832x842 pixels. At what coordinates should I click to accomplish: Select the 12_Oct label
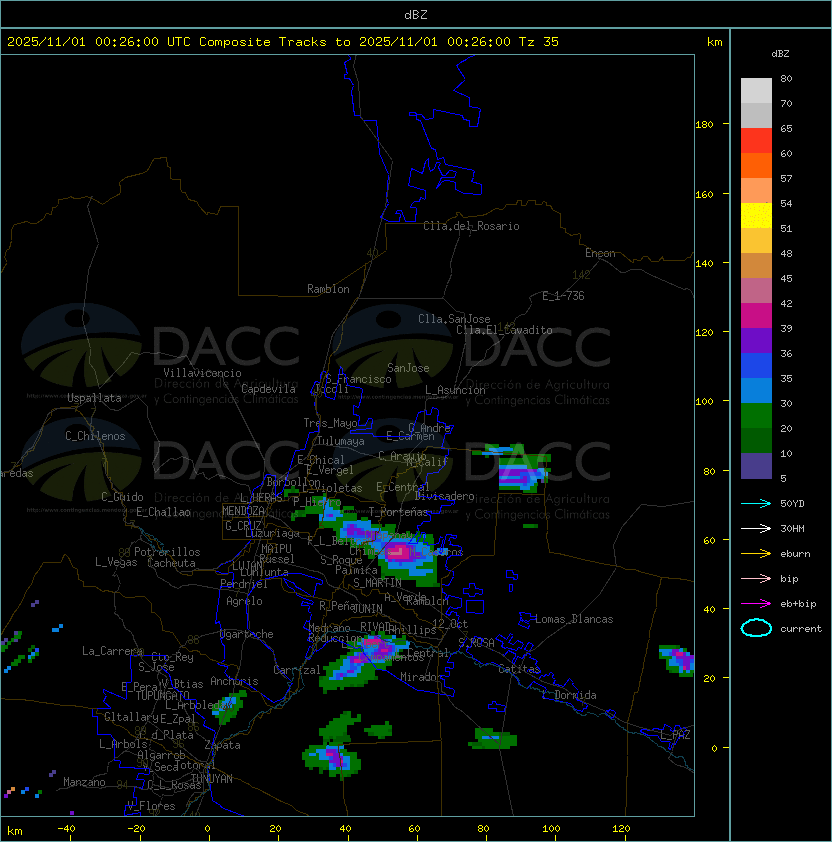click(x=450, y=624)
